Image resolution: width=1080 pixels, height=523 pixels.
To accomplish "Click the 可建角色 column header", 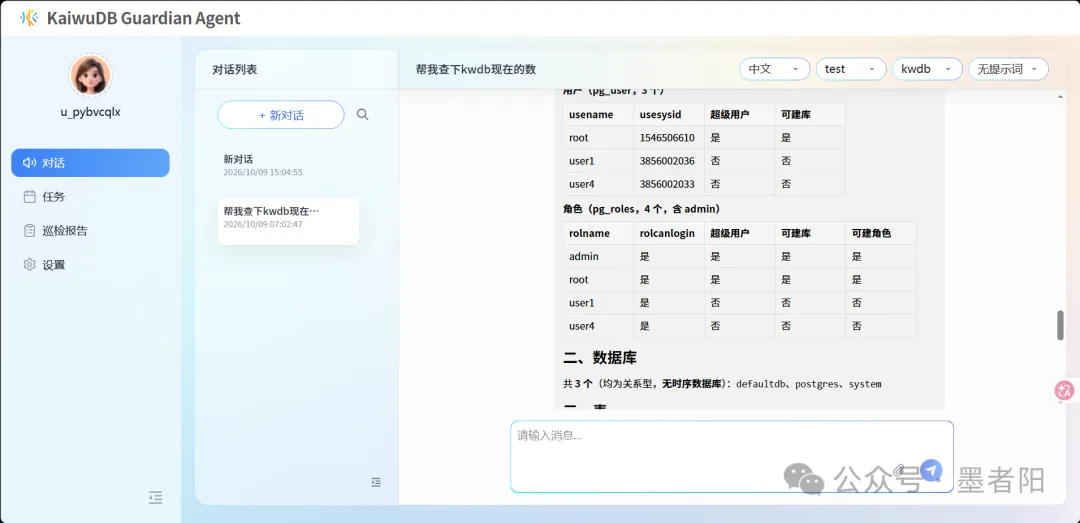I will 881,233.
